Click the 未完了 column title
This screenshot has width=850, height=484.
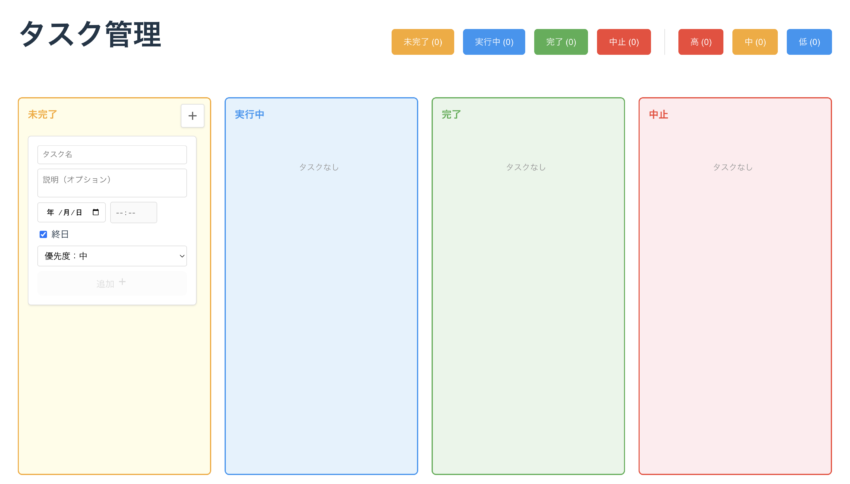coord(43,115)
